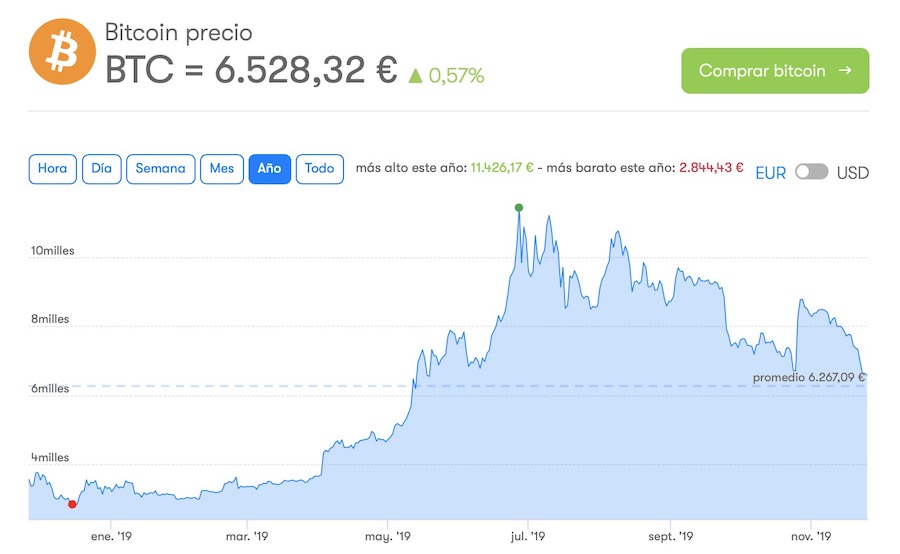Select the EUR currency label
The image size is (900, 554).
(770, 173)
